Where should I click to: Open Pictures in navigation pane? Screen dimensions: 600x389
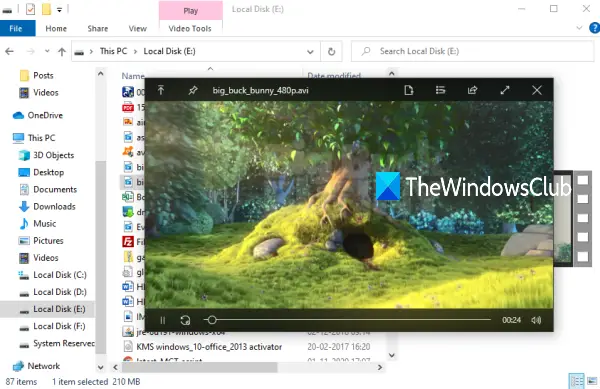(48, 241)
